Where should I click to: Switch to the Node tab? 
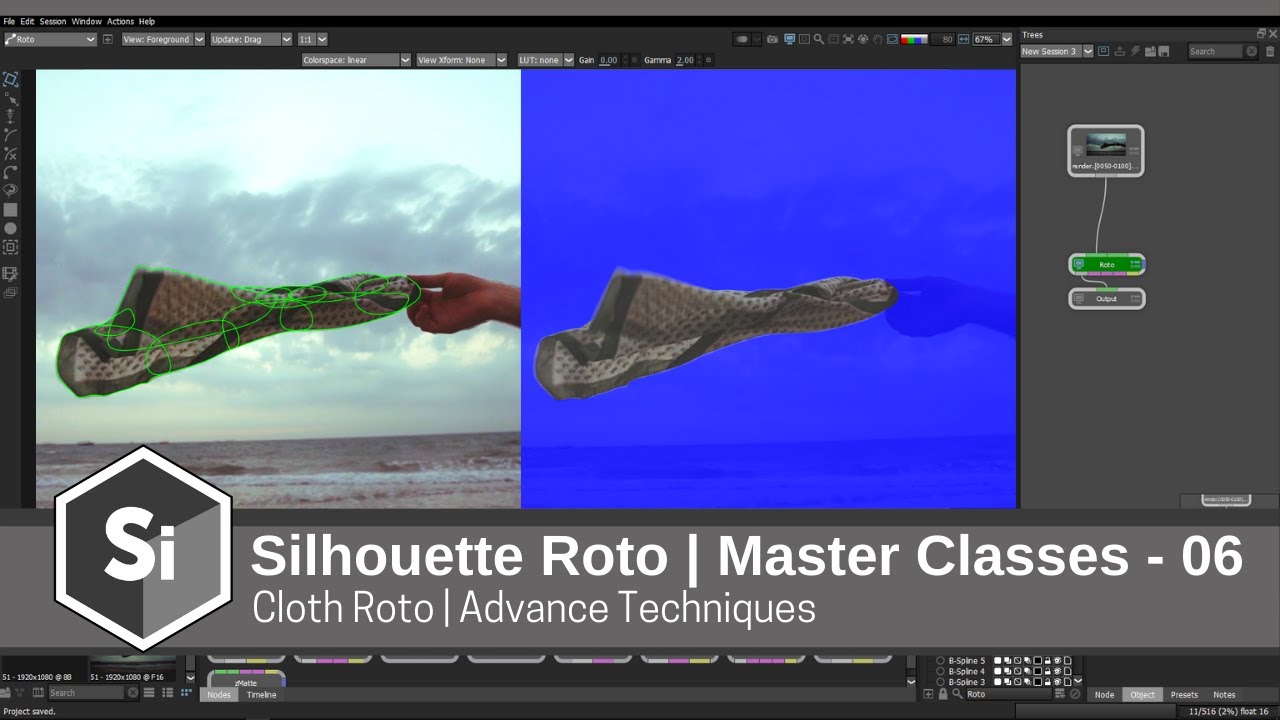click(1104, 694)
